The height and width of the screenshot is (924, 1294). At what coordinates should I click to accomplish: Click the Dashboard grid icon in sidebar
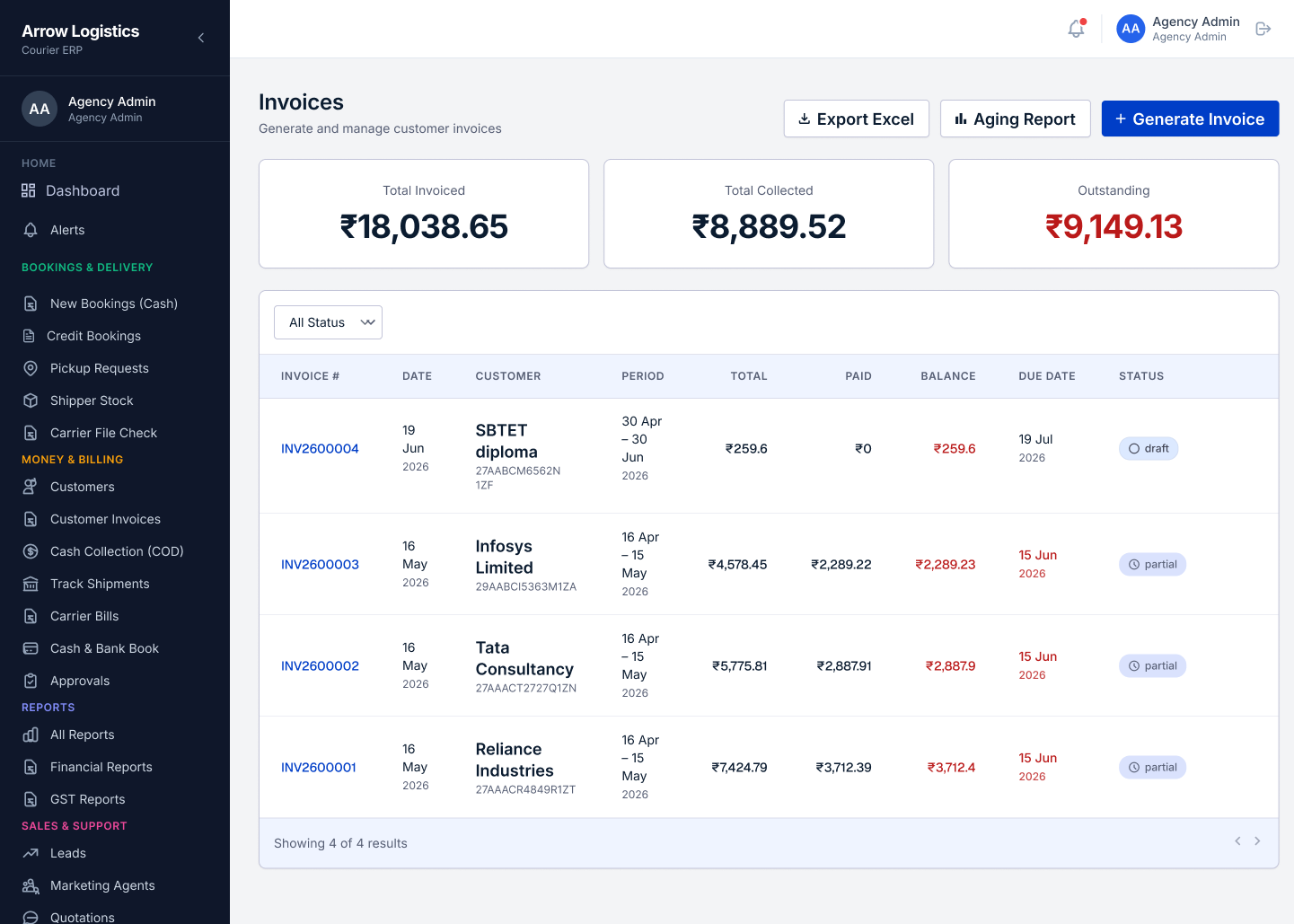[29, 190]
